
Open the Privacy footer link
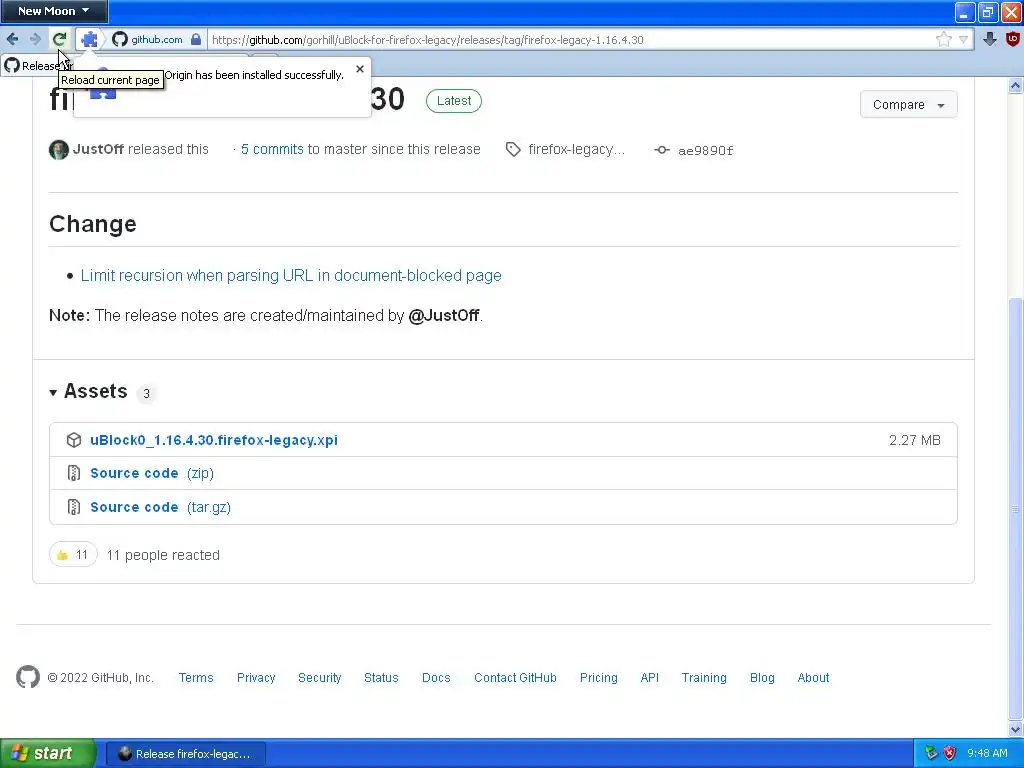tap(256, 678)
